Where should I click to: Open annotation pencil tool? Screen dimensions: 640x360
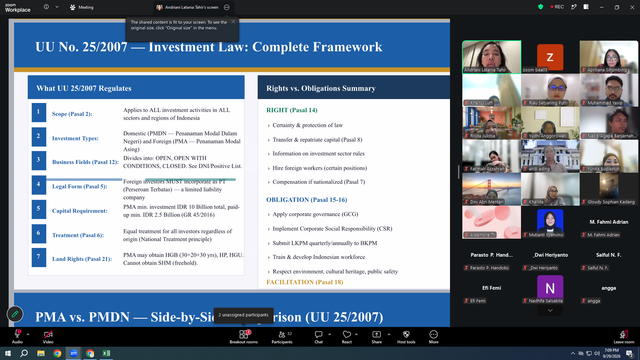(15, 314)
